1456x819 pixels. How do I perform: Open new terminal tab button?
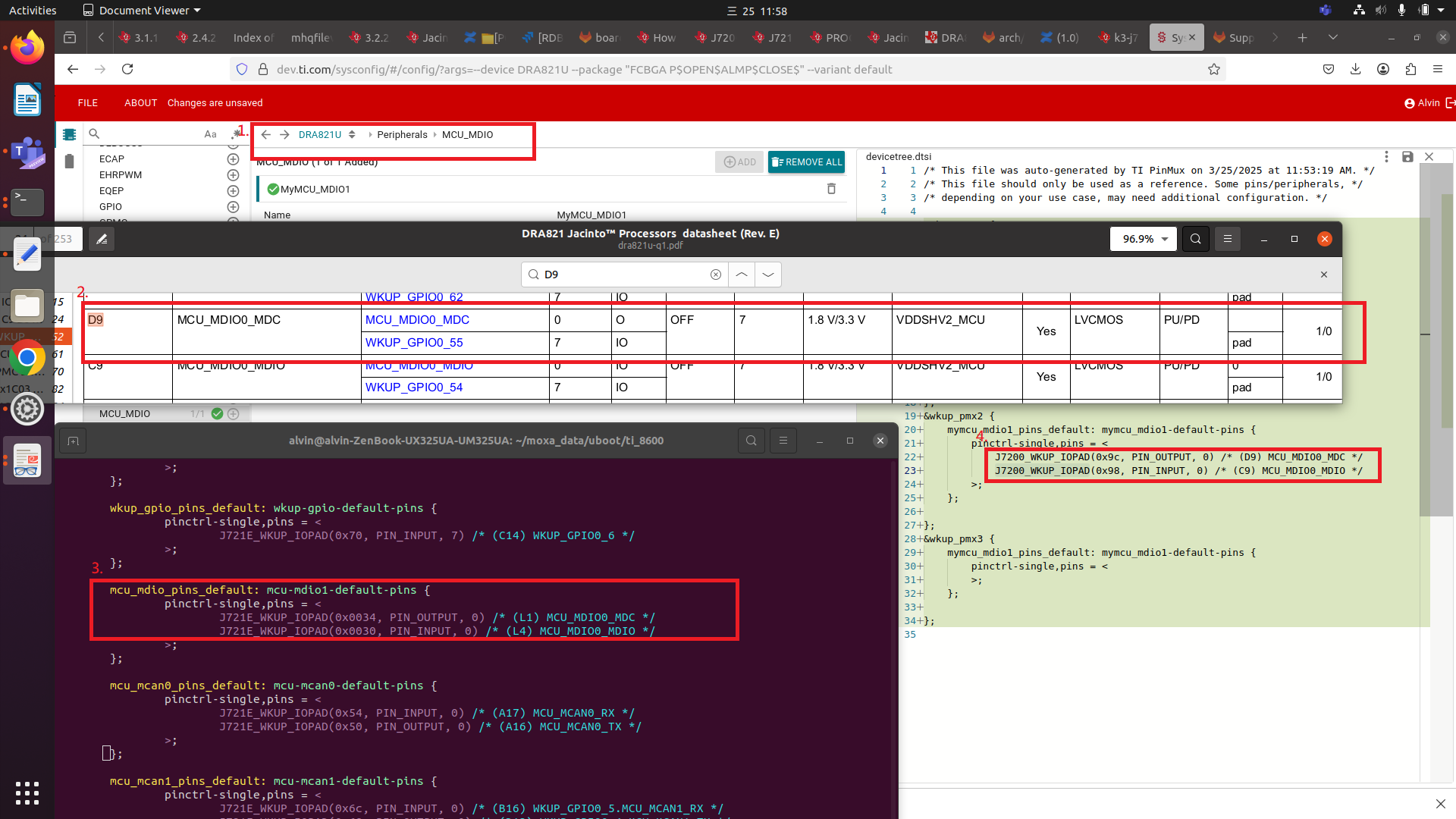pos(73,441)
